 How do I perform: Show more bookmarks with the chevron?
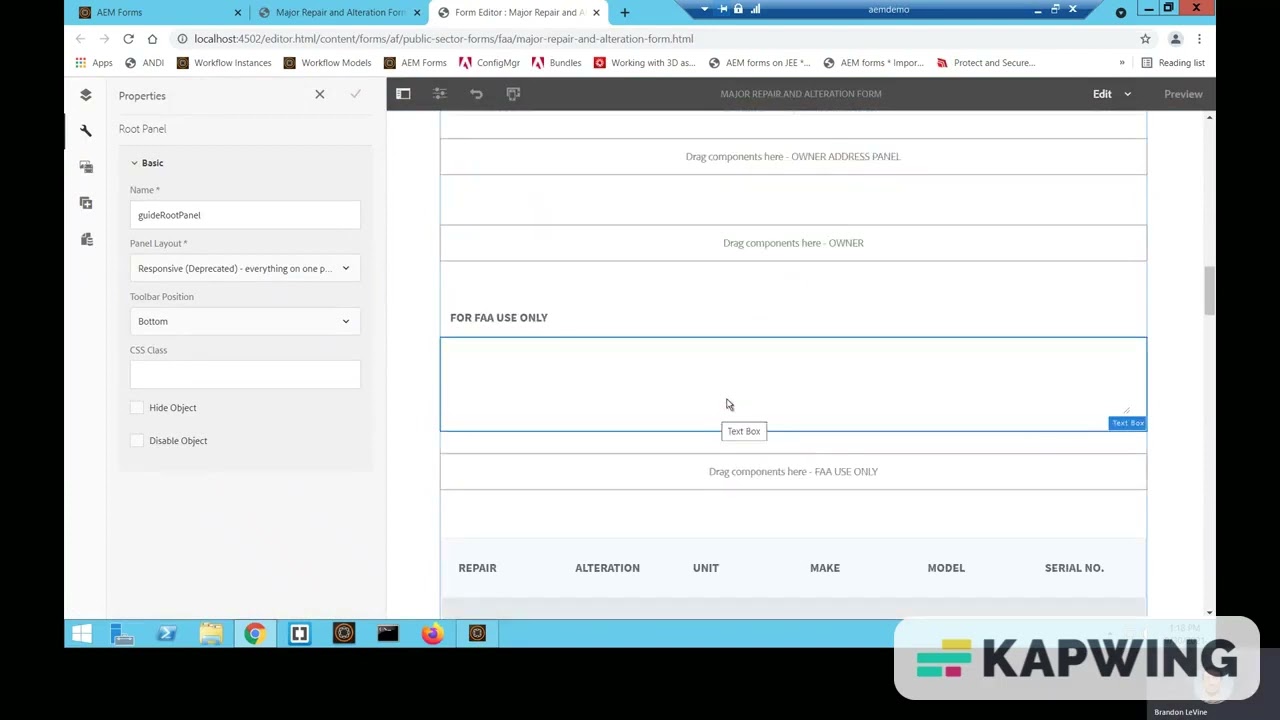click(1122, 62)
